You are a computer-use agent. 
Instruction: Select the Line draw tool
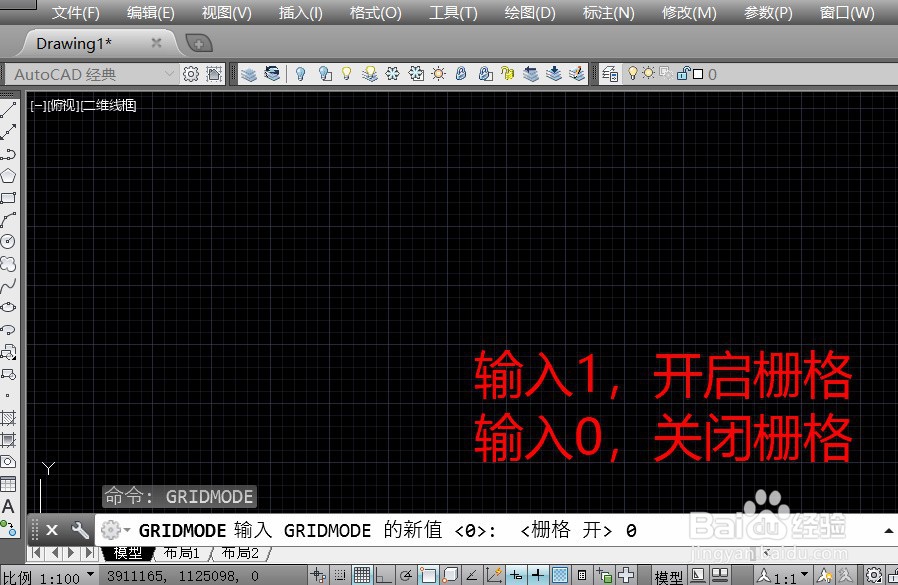click(8, 110)
